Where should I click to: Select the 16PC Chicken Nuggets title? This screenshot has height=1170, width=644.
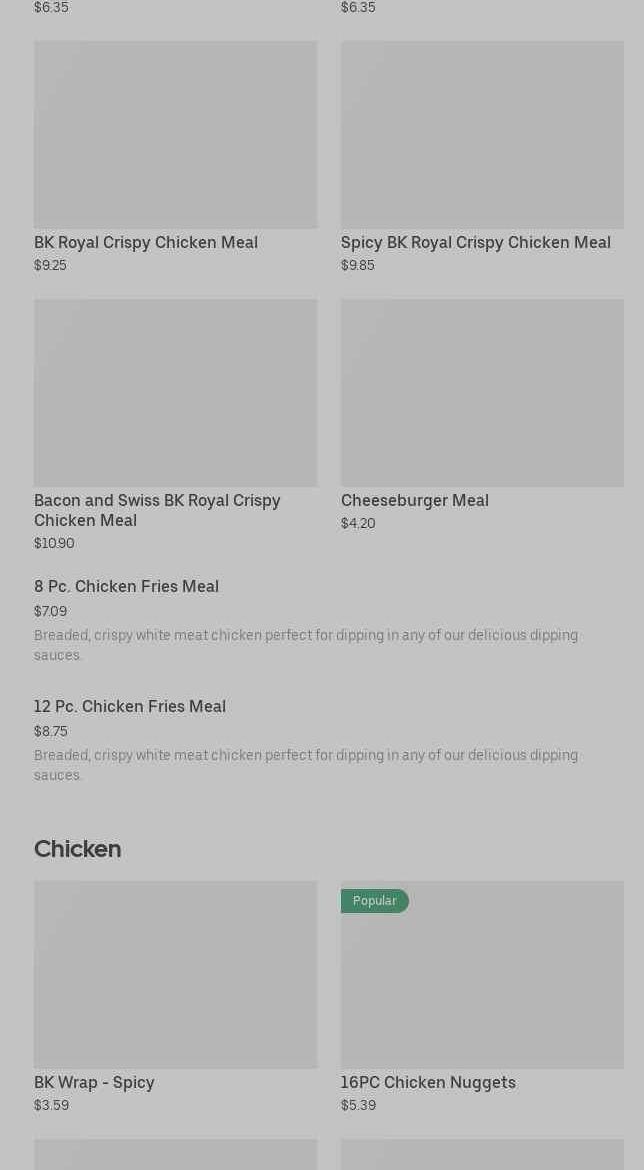coord(428,1082)
